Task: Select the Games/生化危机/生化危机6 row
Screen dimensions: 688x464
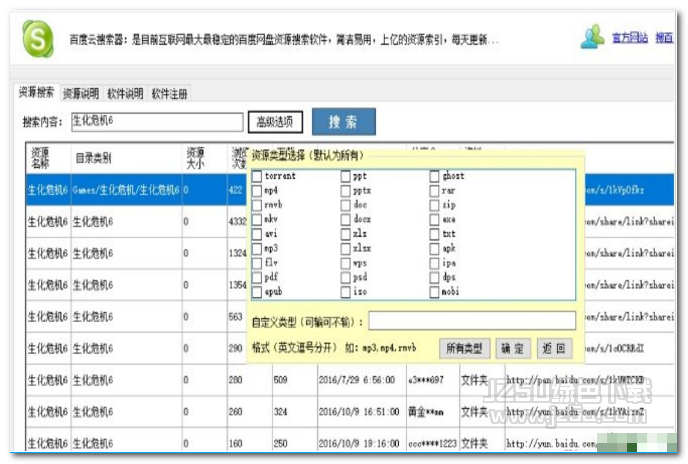Action: tap(126, 190)
